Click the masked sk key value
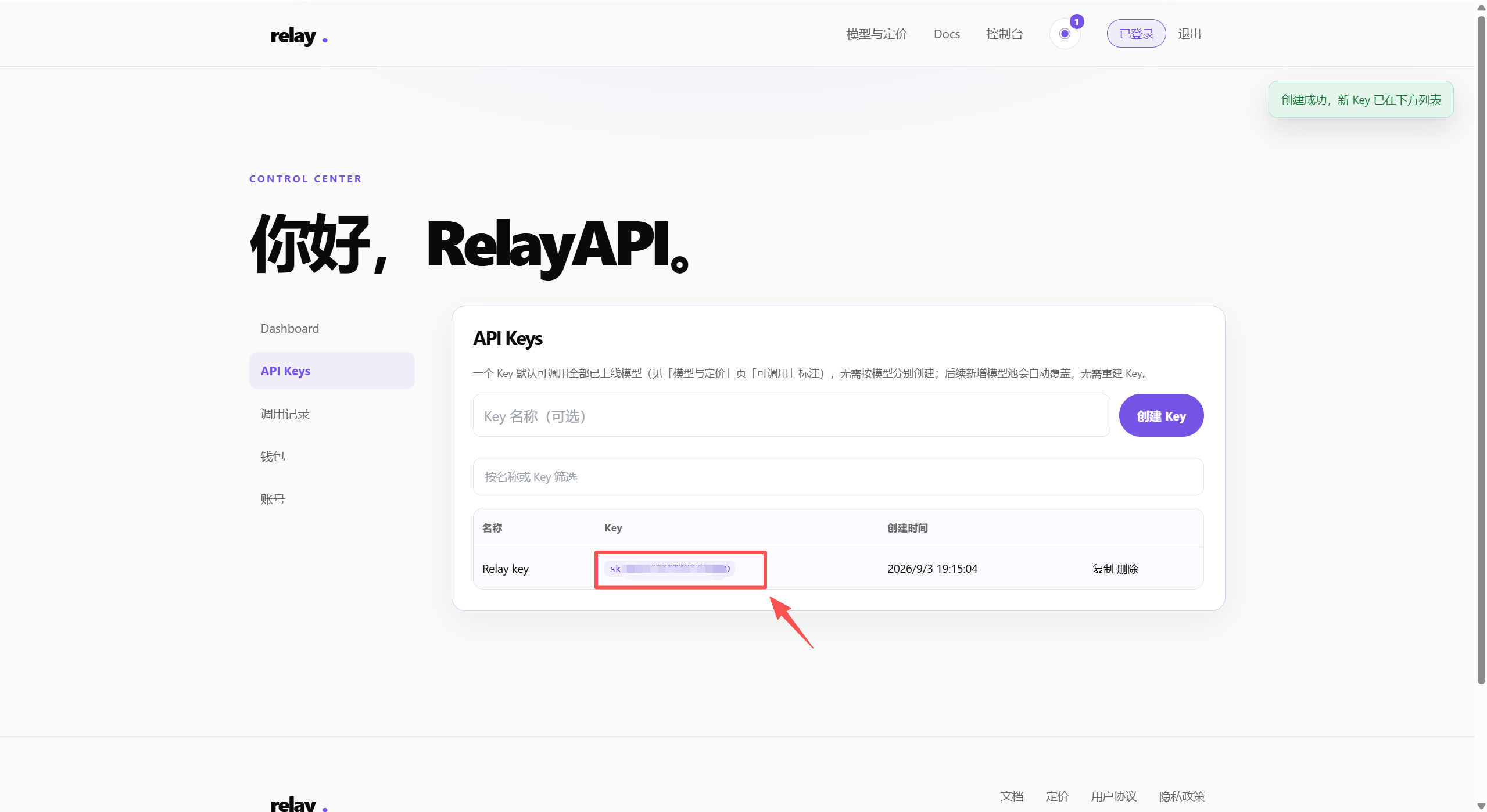Screen dimensions: 1487x812 [x=669, y=569]
